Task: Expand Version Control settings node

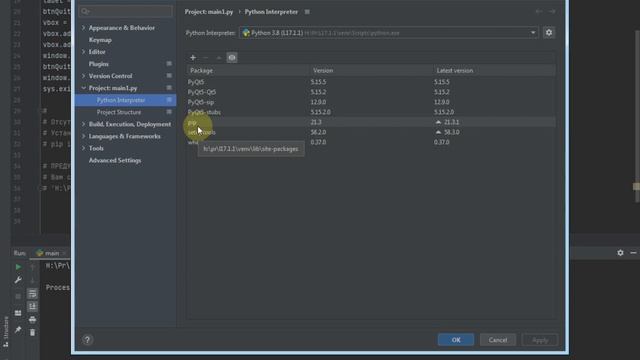Action: click(x=84, y=76)
